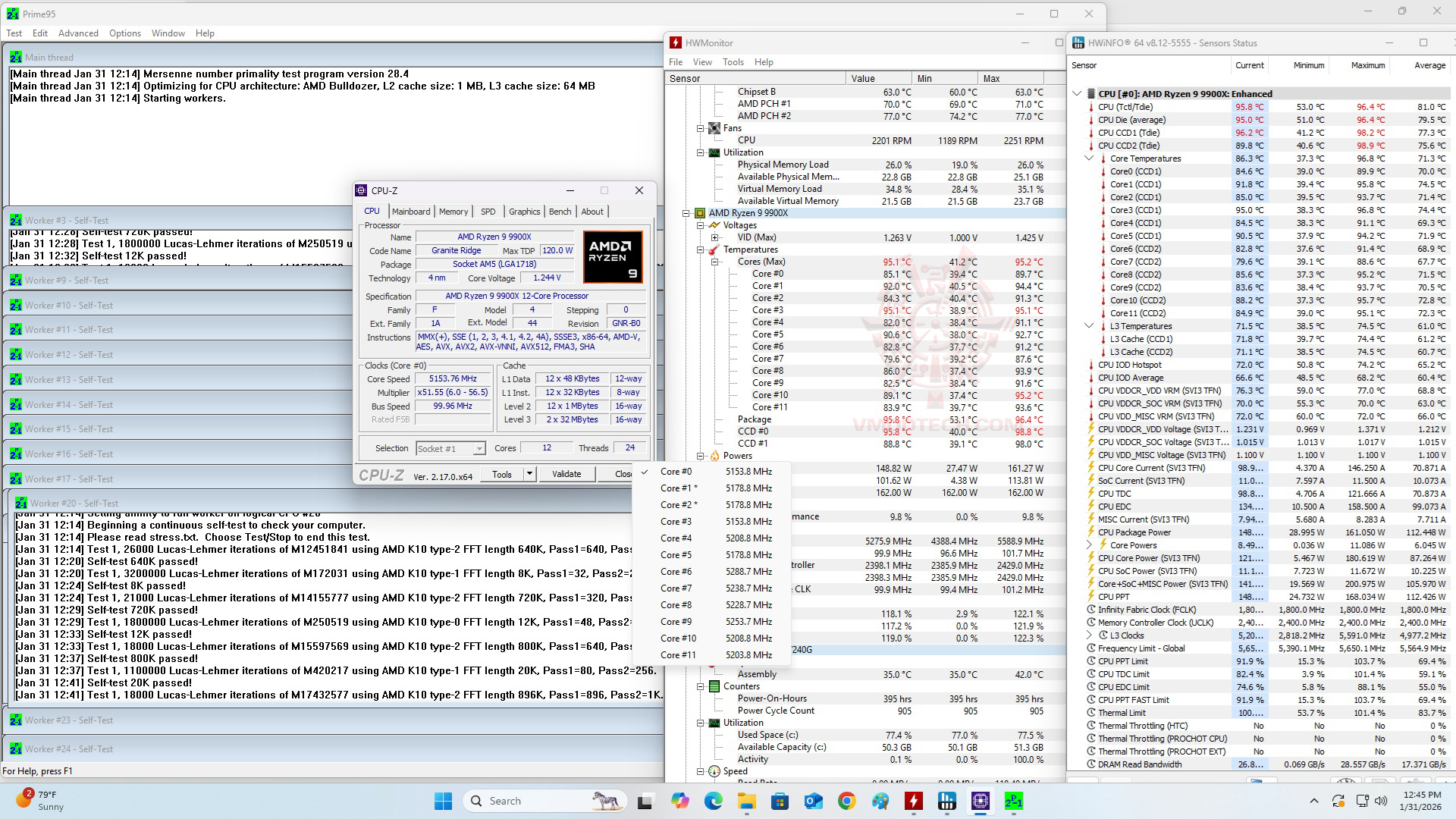This screenshot has height=819, width=1456.
Task: Choose Core #7 in the core clock list
Action: 676,588
